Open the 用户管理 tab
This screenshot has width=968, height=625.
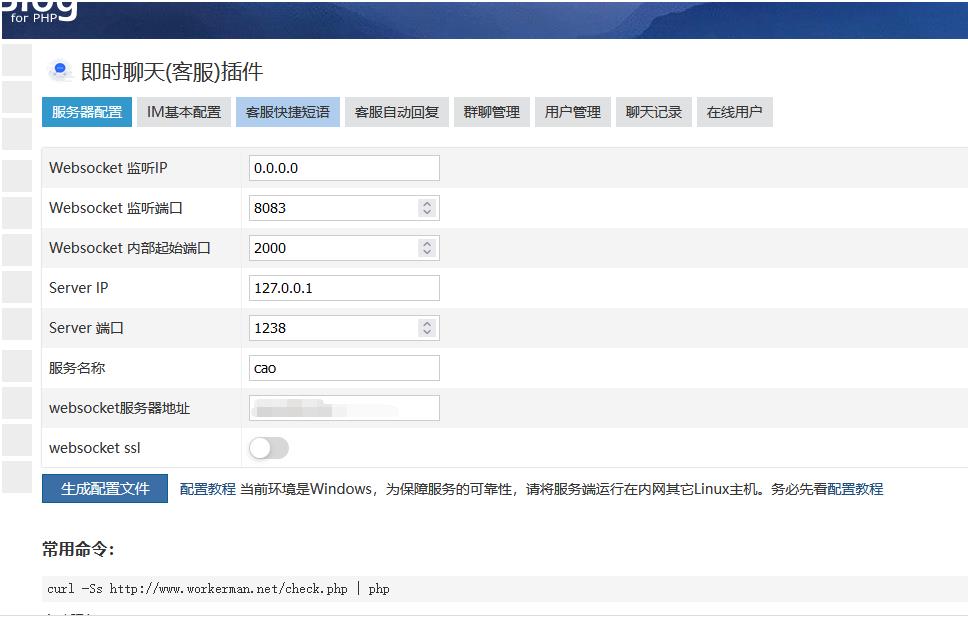pos(573,112)
